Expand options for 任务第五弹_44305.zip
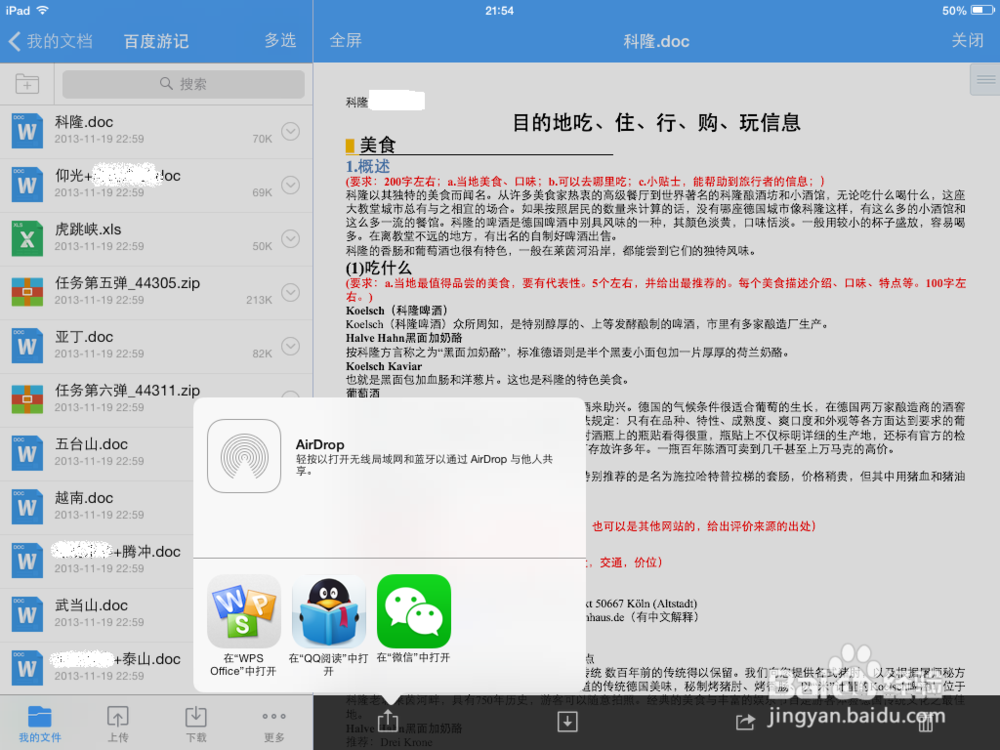 click(x=291, y=292)
